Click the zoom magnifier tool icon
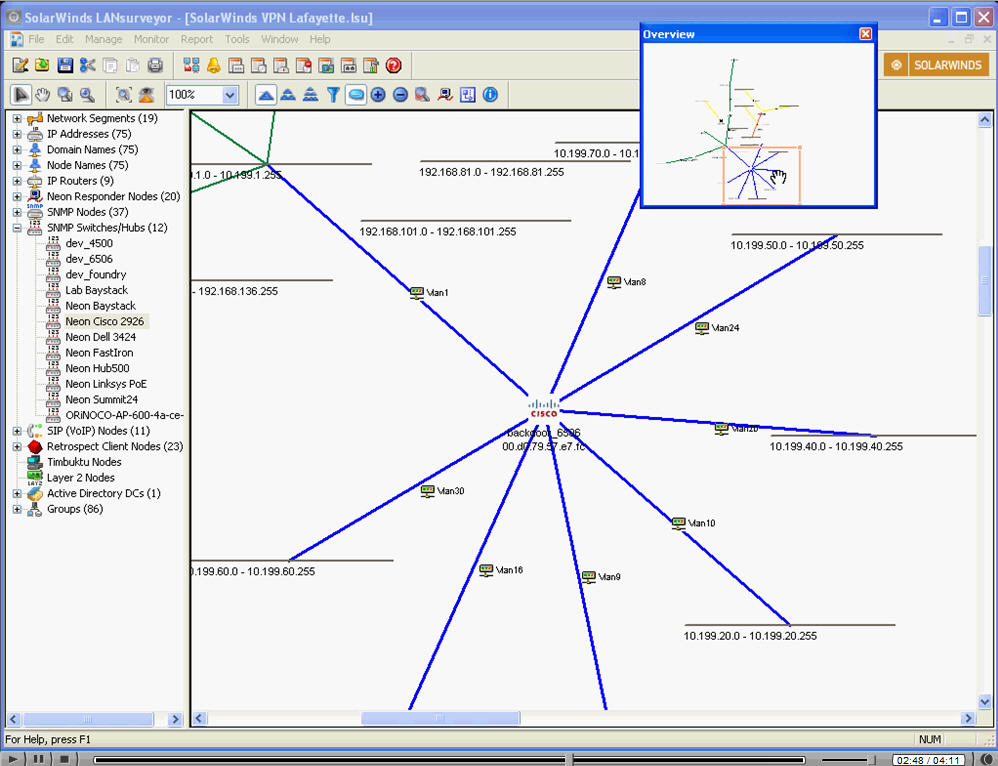The image size is (998, 766). (x=87, y=95)
